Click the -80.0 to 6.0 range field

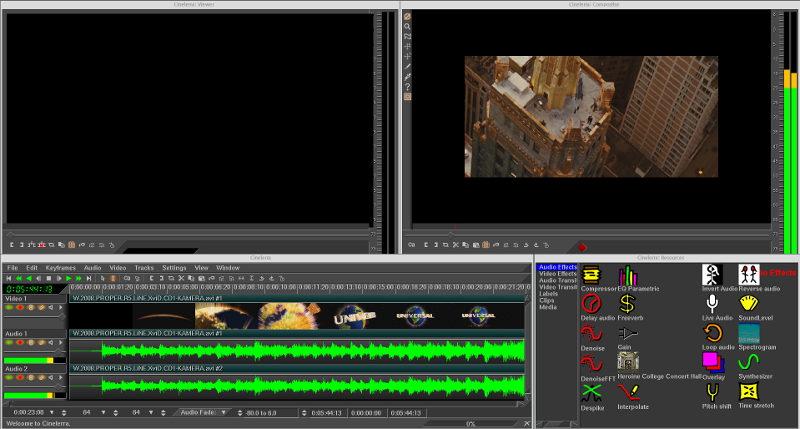(270, 413)
